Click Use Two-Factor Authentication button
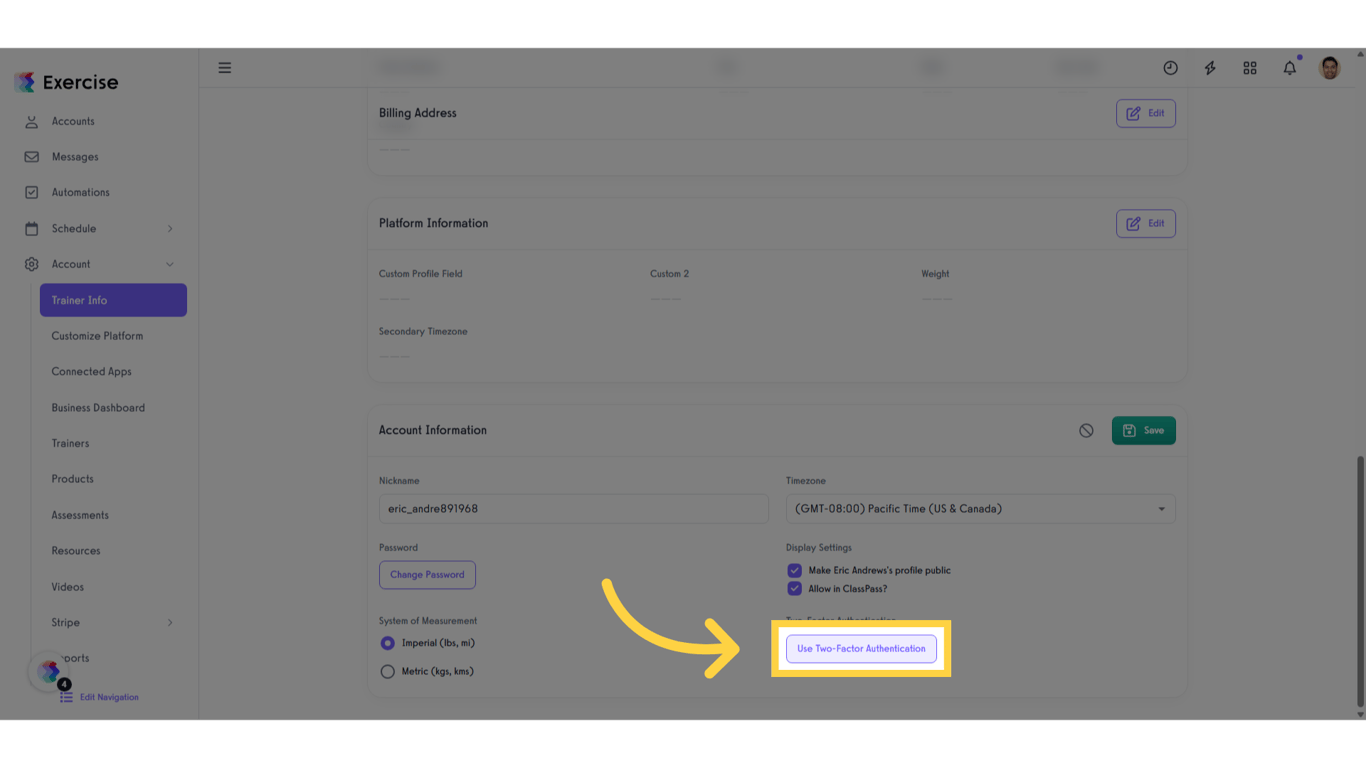The image size is (1366, 768). 861,648
